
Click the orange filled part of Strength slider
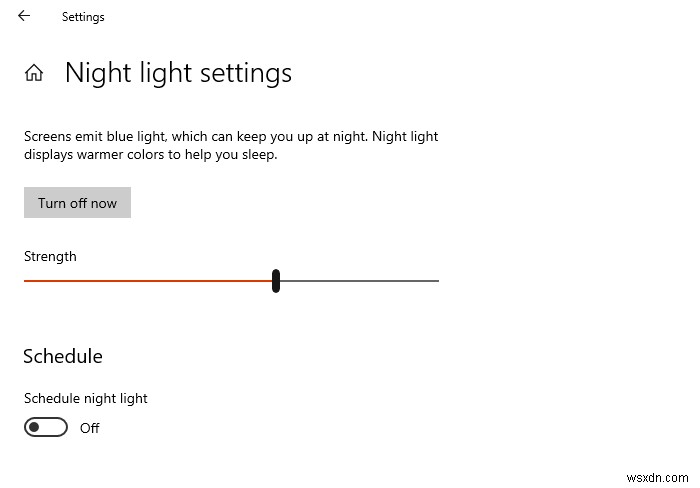click(x=150, y=281)
